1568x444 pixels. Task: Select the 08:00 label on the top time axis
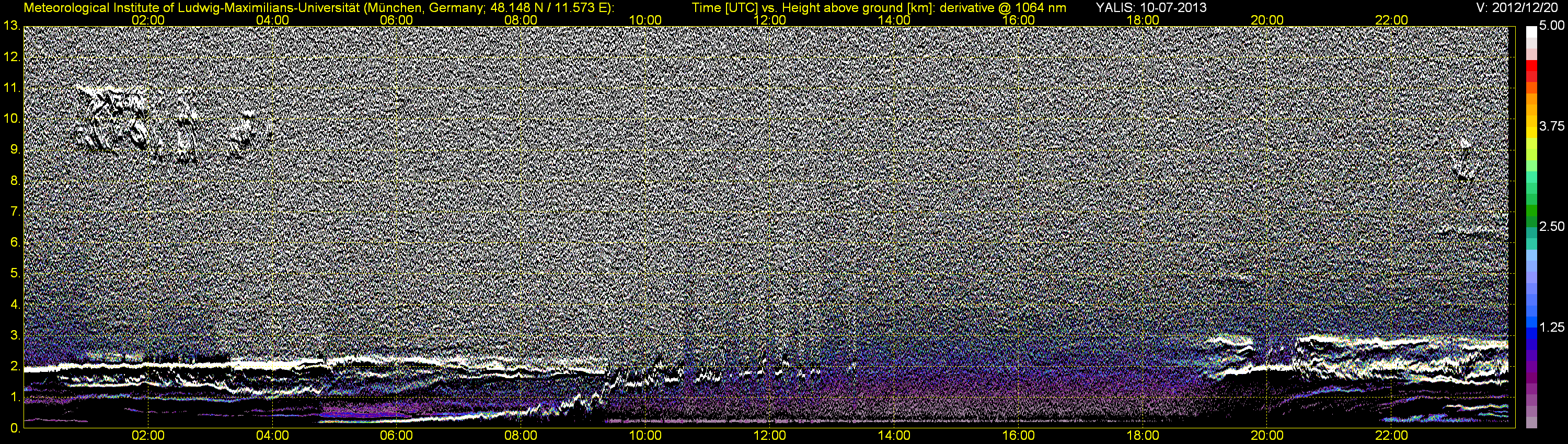[x=521, y=20]
